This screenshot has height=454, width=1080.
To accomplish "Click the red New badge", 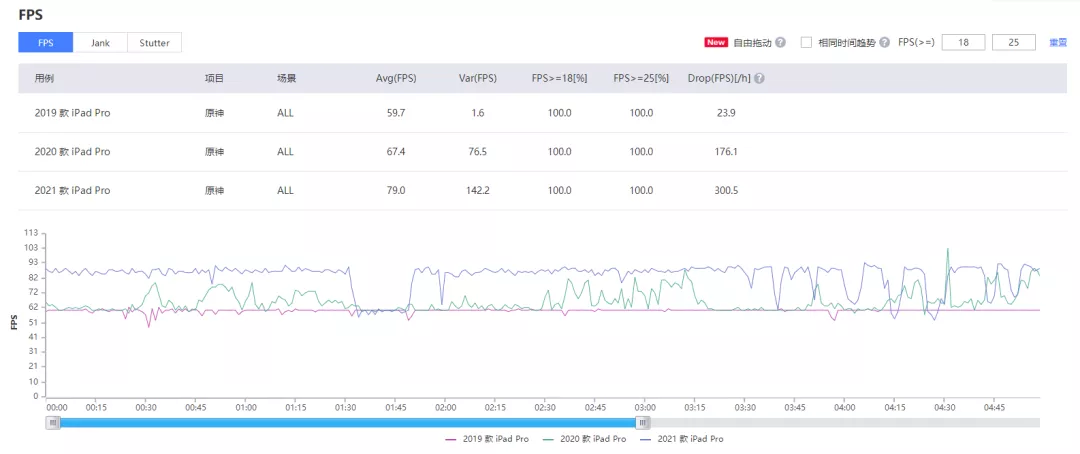I will tap(716, 43).
